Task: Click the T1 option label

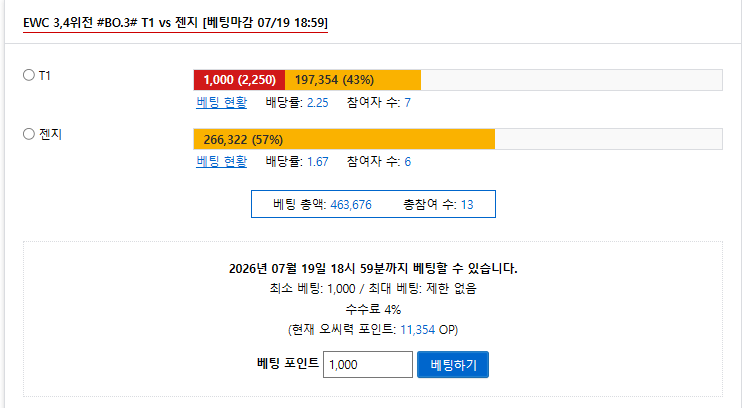Action: point(44,76)
